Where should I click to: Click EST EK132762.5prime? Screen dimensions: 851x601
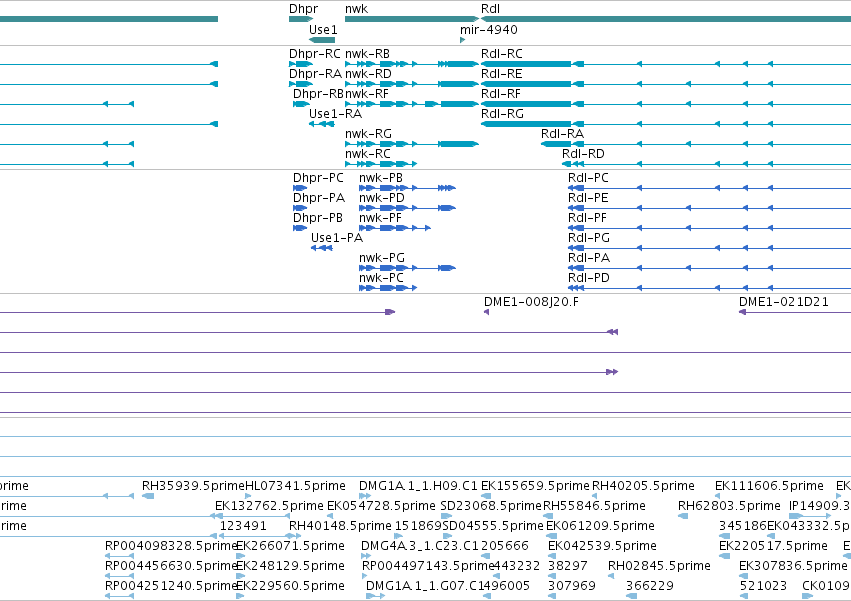(269, 506)
